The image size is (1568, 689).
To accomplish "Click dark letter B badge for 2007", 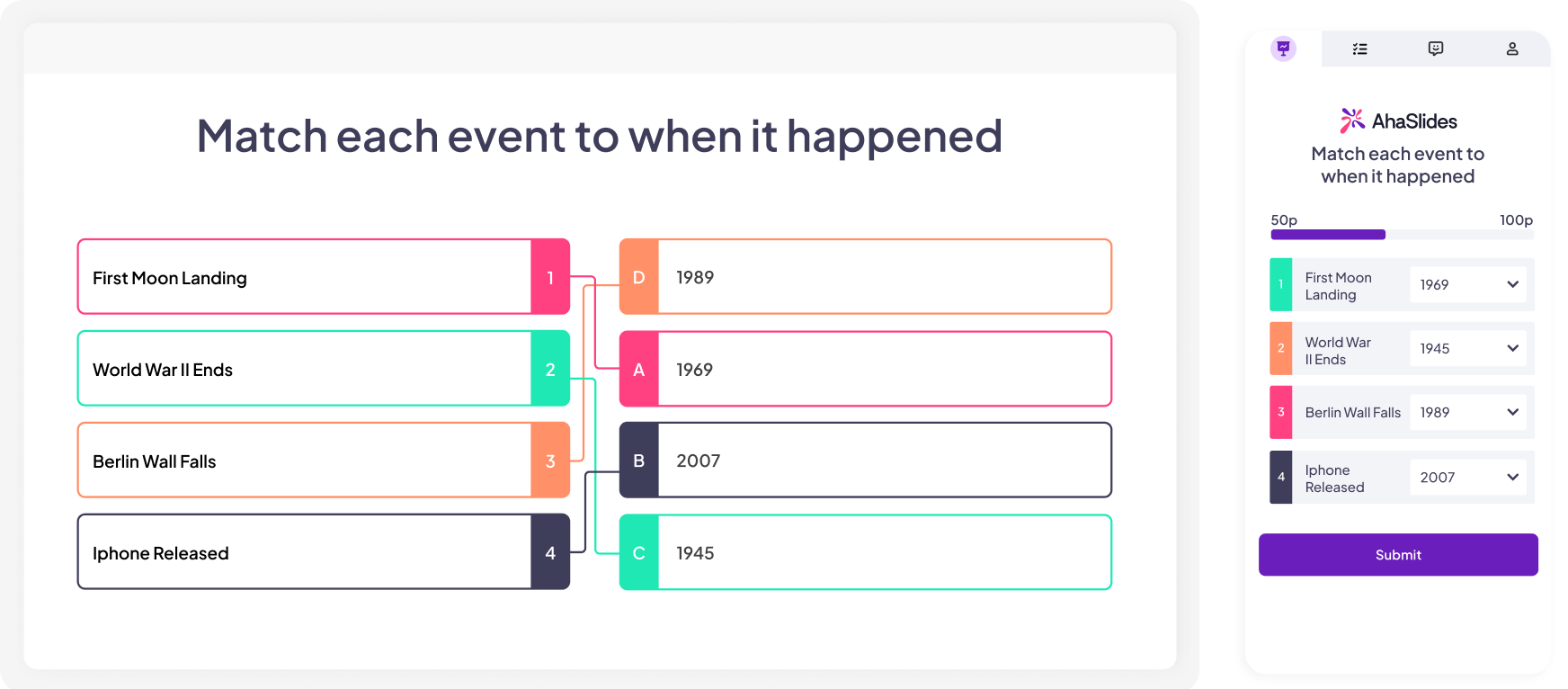I will coord(639,461).
